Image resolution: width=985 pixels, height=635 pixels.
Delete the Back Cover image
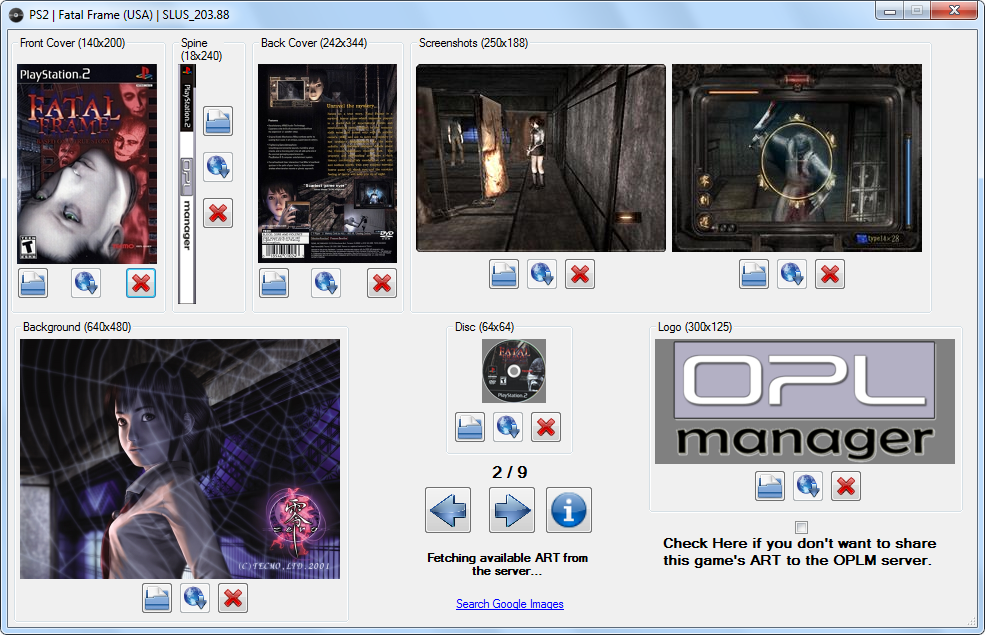click(382, 283)
